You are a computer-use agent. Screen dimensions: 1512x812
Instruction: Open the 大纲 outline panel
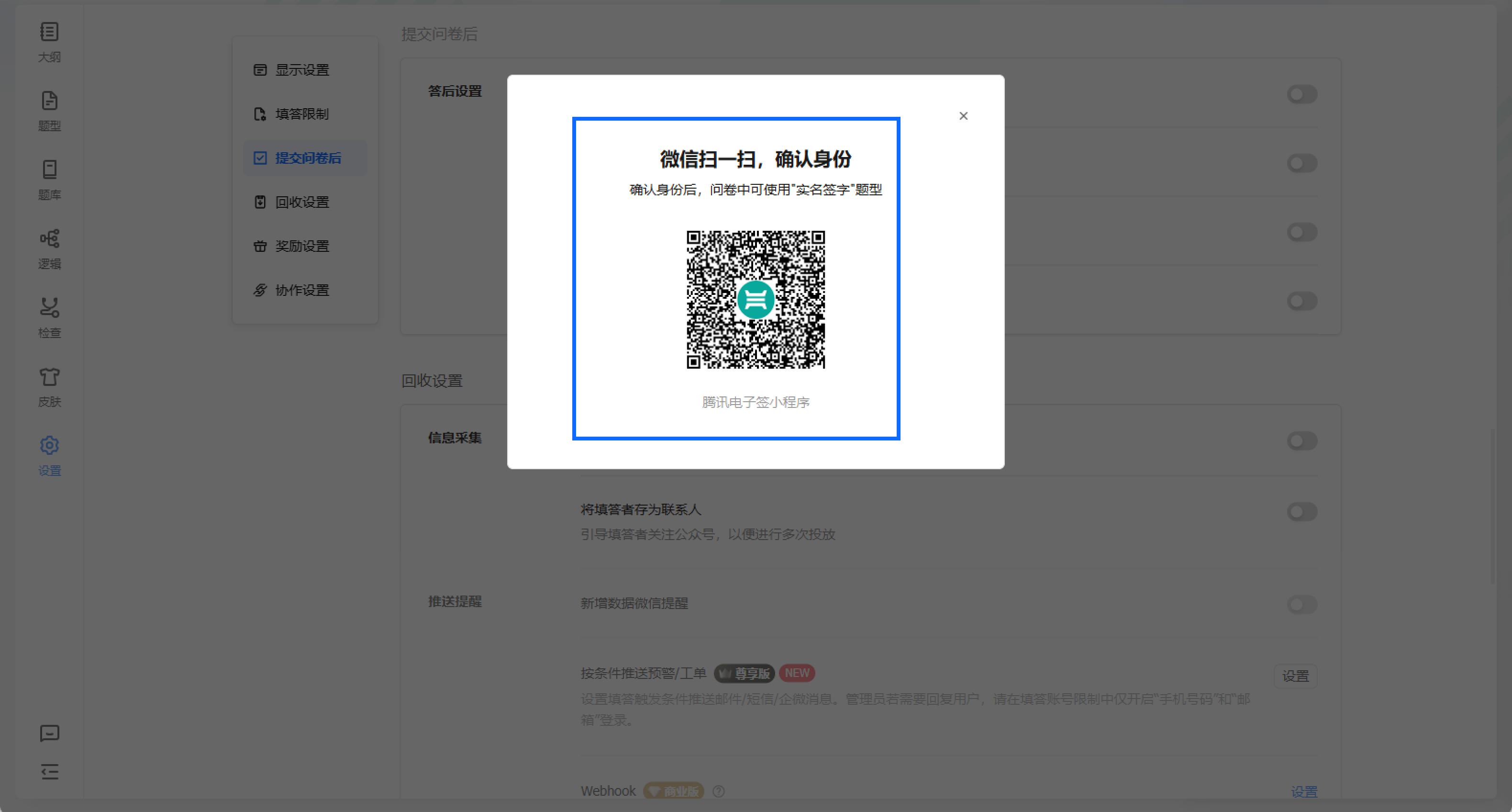pos(49,42)
